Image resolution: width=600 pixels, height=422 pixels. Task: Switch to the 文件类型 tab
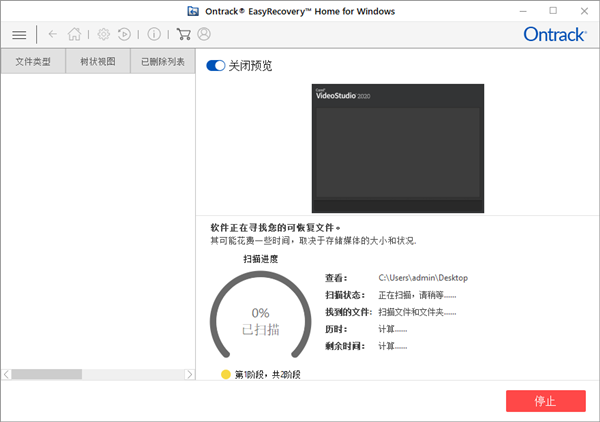(33, 61)
